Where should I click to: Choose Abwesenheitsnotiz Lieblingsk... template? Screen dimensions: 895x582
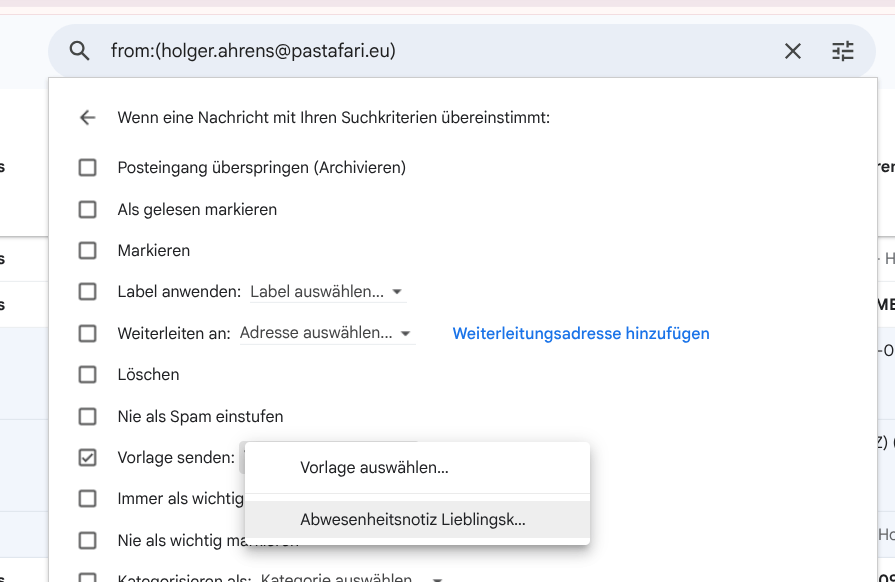tap(412, 520)
